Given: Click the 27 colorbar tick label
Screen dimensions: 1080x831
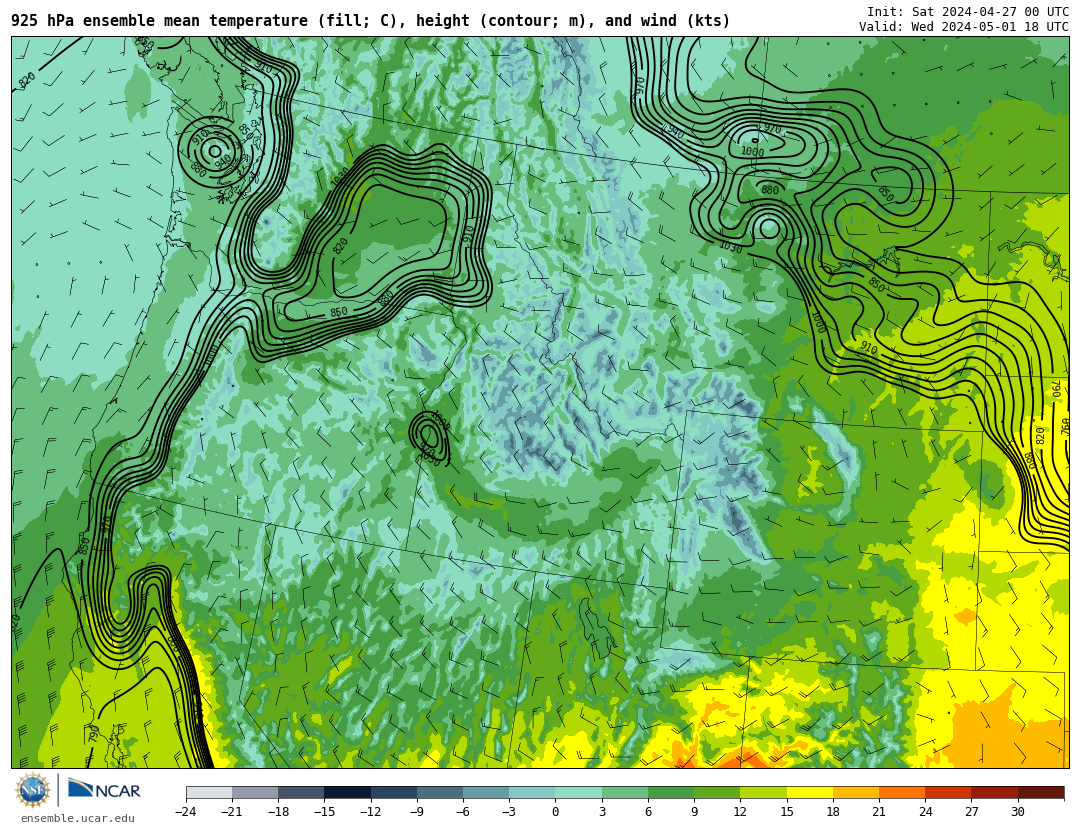Looking at the screenshot, I should pyautogui.click(x=971, y=812).
